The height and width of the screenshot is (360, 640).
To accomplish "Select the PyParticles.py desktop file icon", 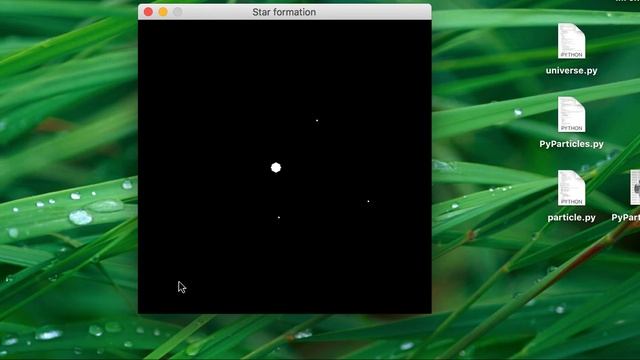I will 571,115.
